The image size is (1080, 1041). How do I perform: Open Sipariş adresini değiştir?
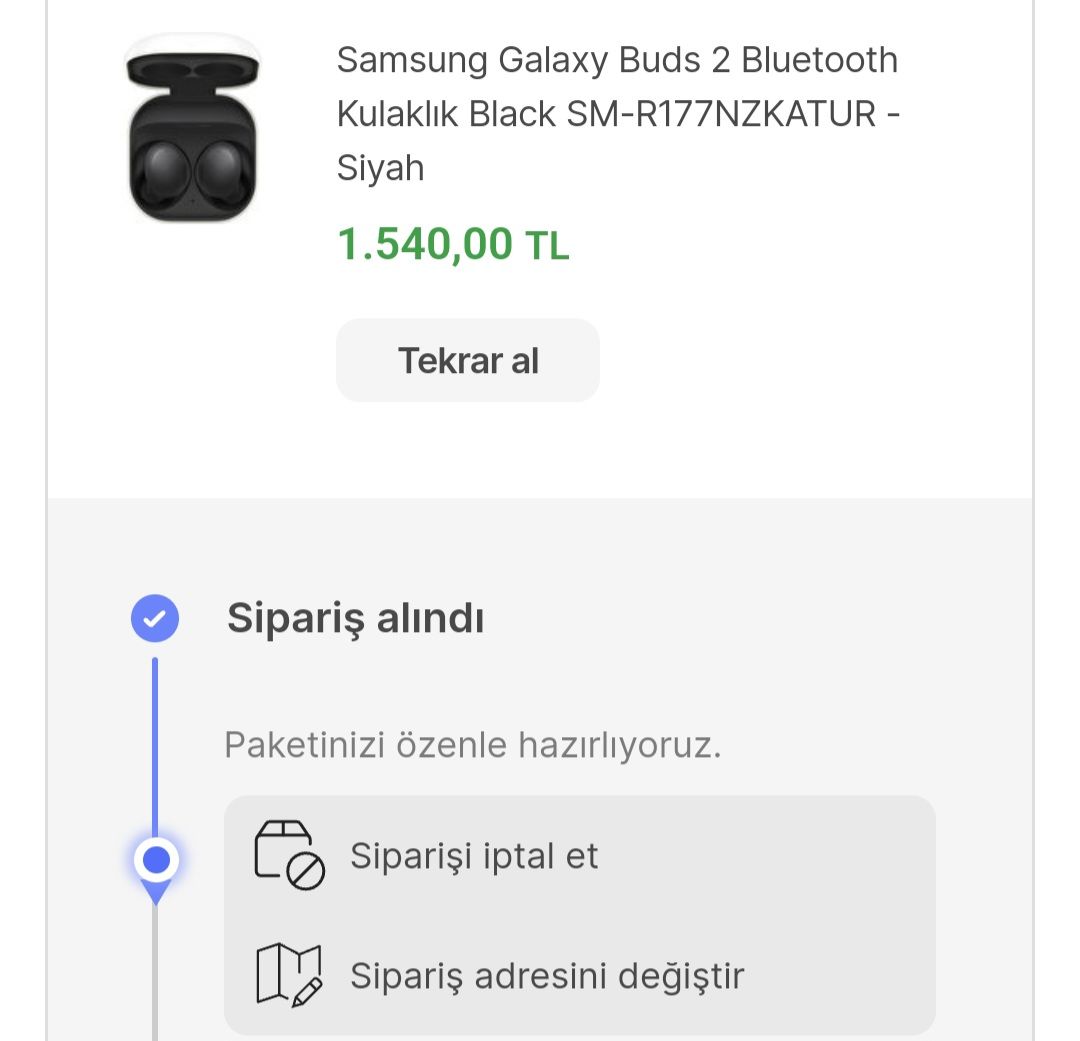pos(547,972)
